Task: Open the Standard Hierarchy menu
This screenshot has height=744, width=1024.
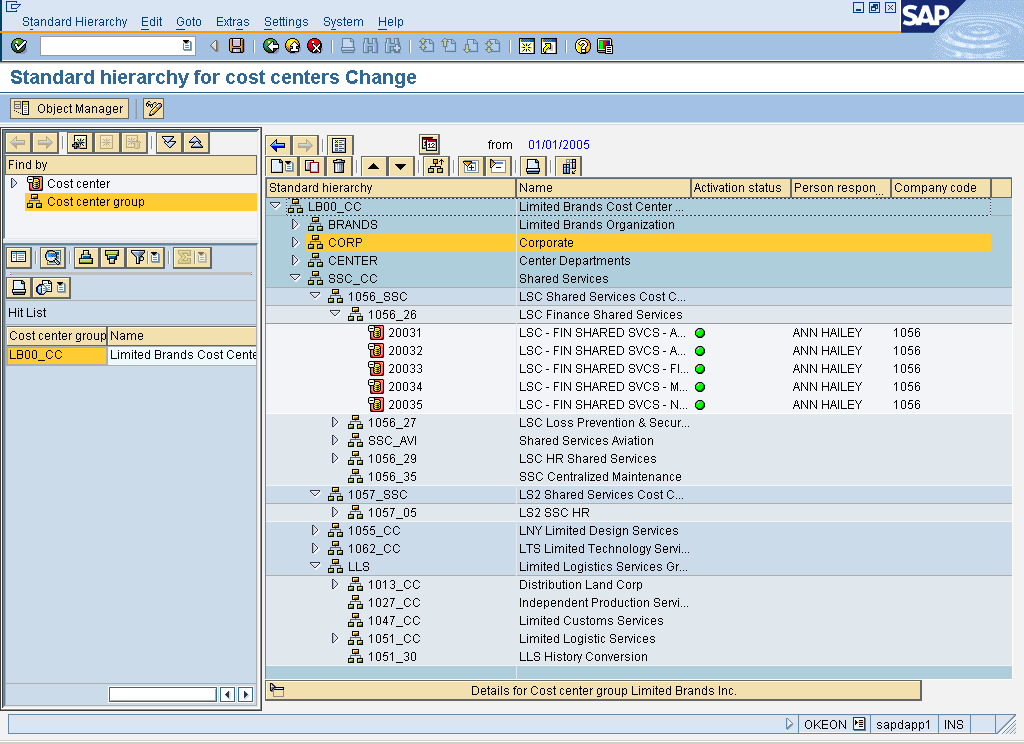Action: (74, 22)
